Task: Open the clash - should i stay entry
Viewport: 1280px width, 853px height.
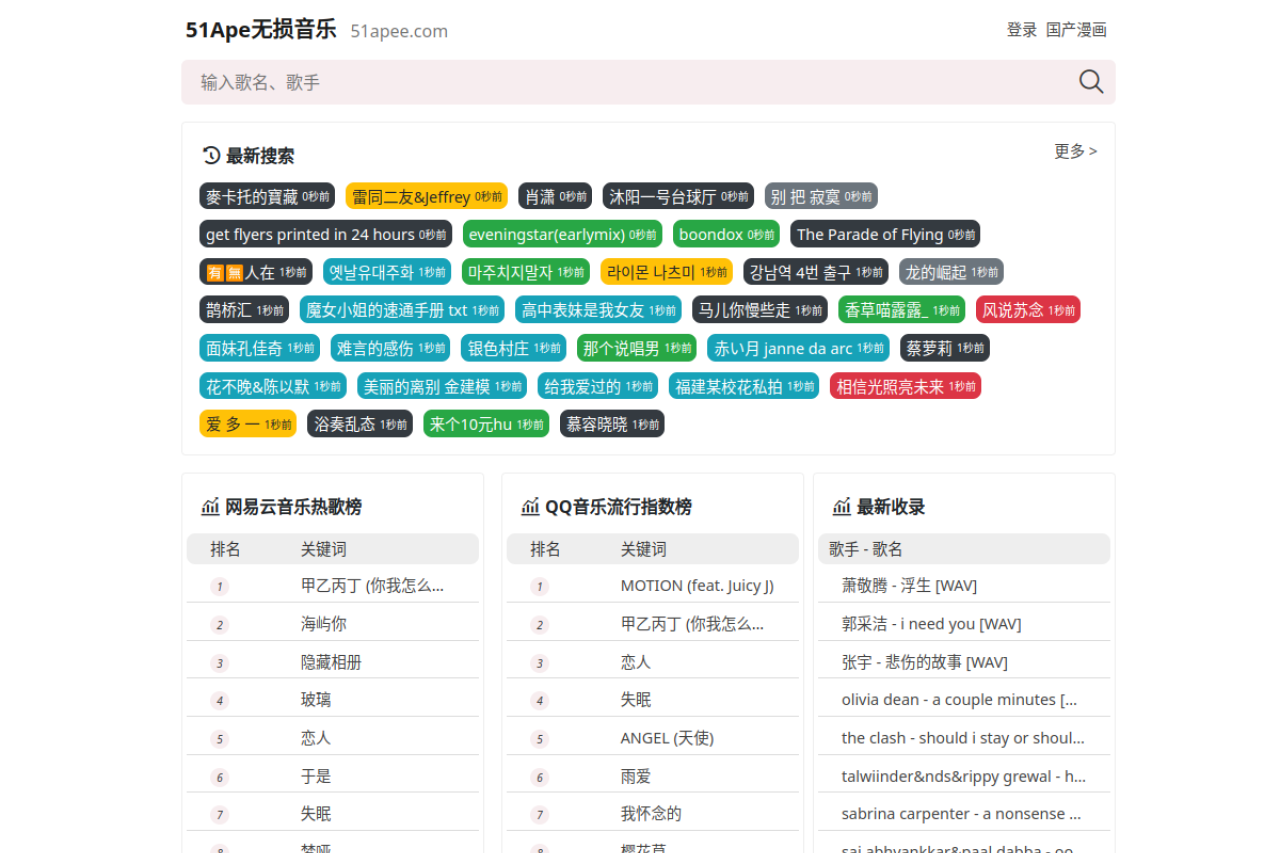Action: (963, 738)
